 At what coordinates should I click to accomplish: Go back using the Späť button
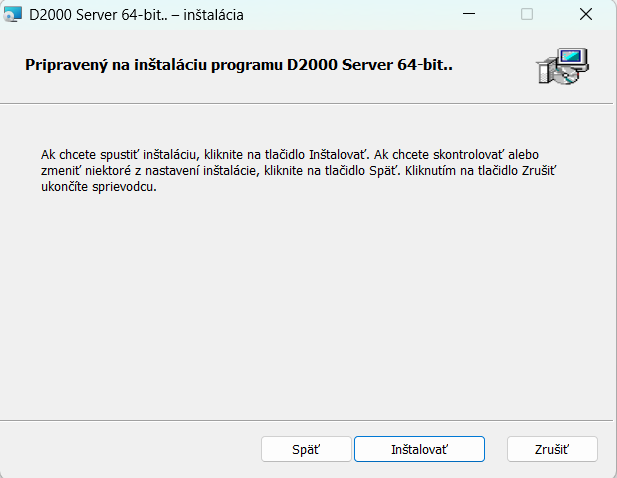click(306, 449)
